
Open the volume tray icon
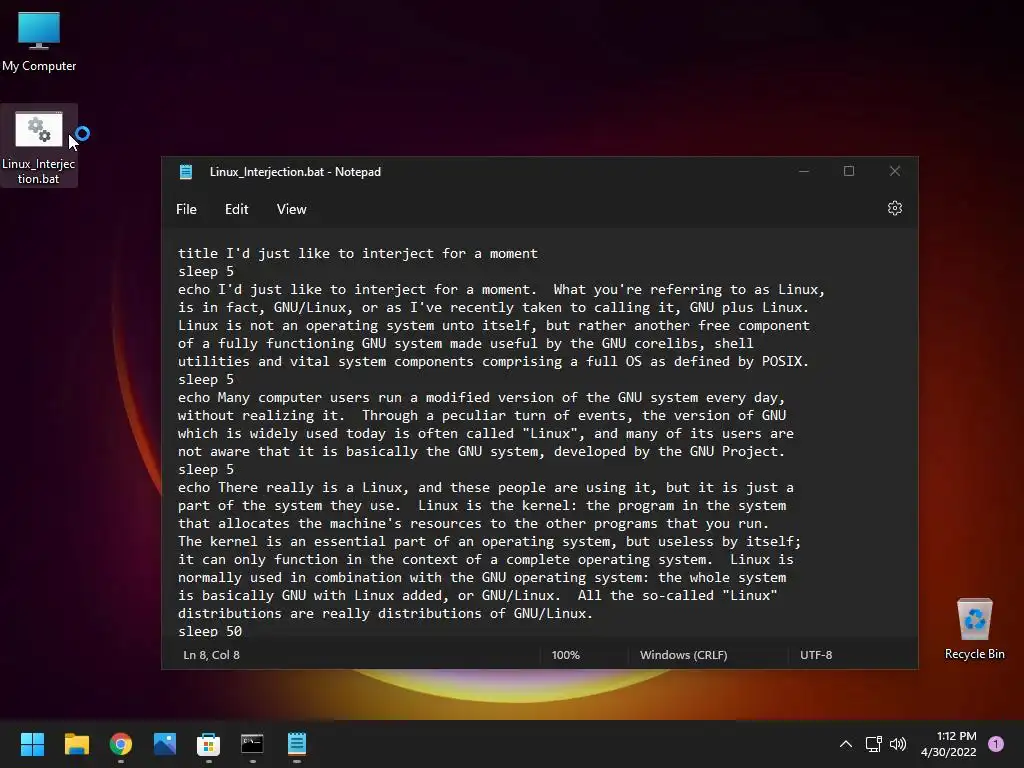coord(899,744)
